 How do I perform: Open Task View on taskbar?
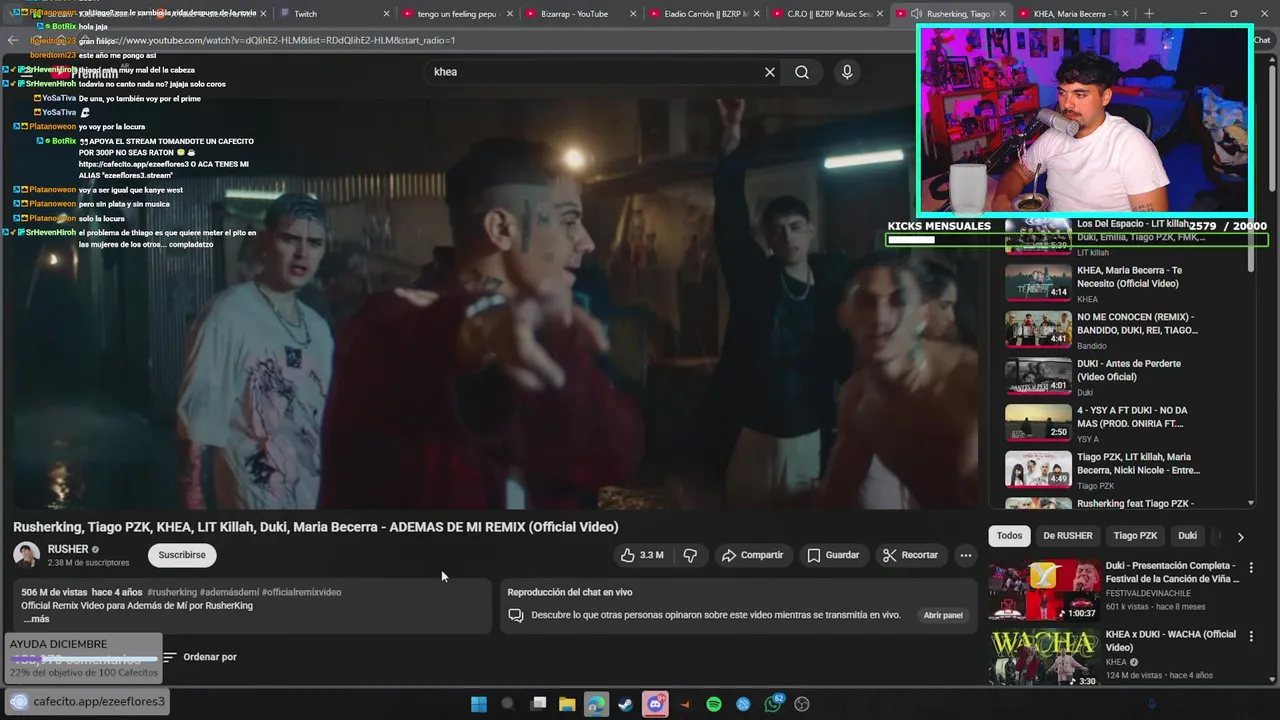coord(538,704)
